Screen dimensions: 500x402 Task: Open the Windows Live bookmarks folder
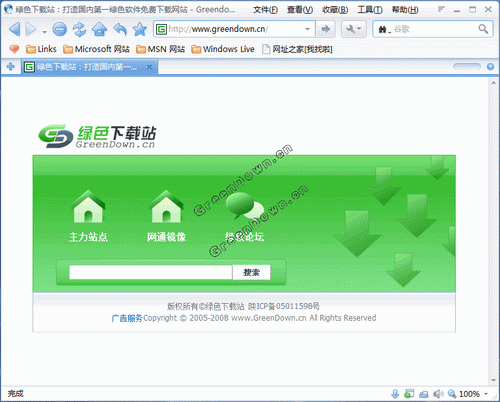223,49
